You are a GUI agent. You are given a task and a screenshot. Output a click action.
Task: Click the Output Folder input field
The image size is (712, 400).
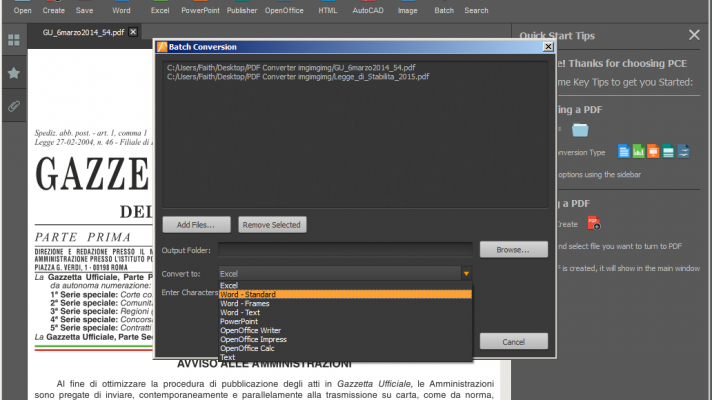click(x=345, y=250)
